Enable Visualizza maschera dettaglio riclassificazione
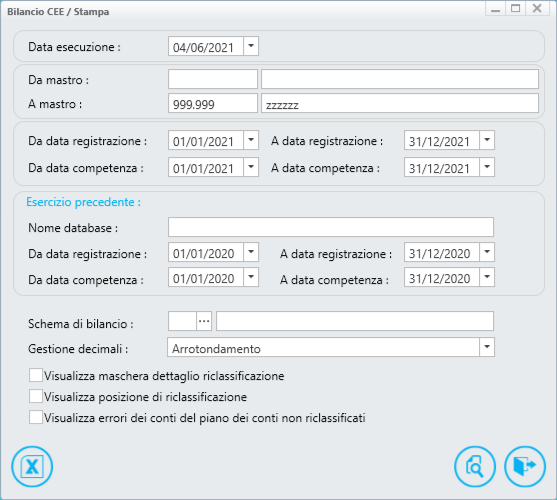Image resolution: width=557 pixels, height=500 pixels. (x=36, y=375)
